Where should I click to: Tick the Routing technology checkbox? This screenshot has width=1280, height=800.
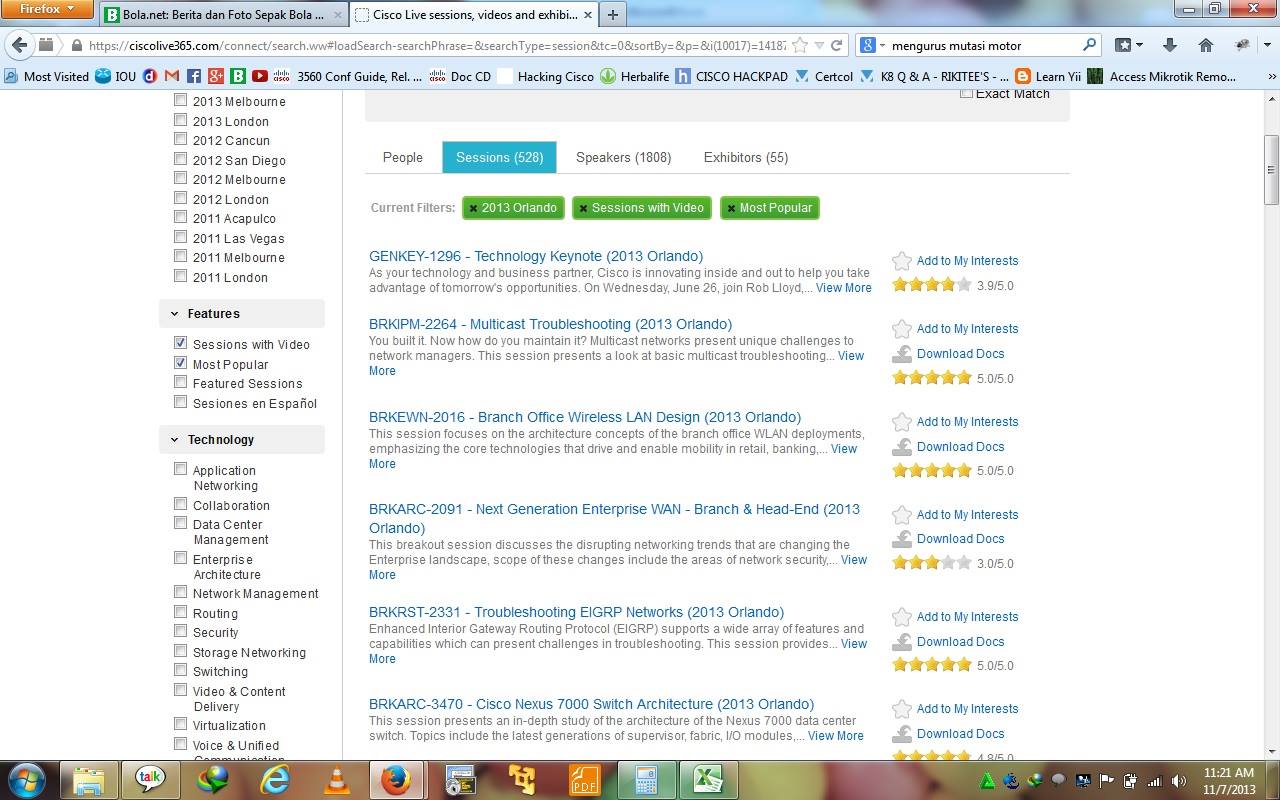click(x=181, y=612)
